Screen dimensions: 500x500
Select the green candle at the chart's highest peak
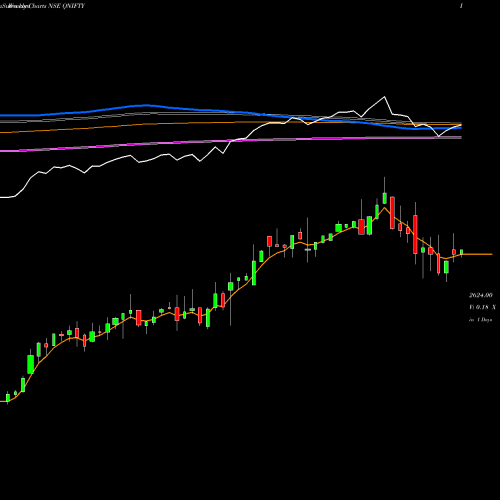tap(385, 198)
